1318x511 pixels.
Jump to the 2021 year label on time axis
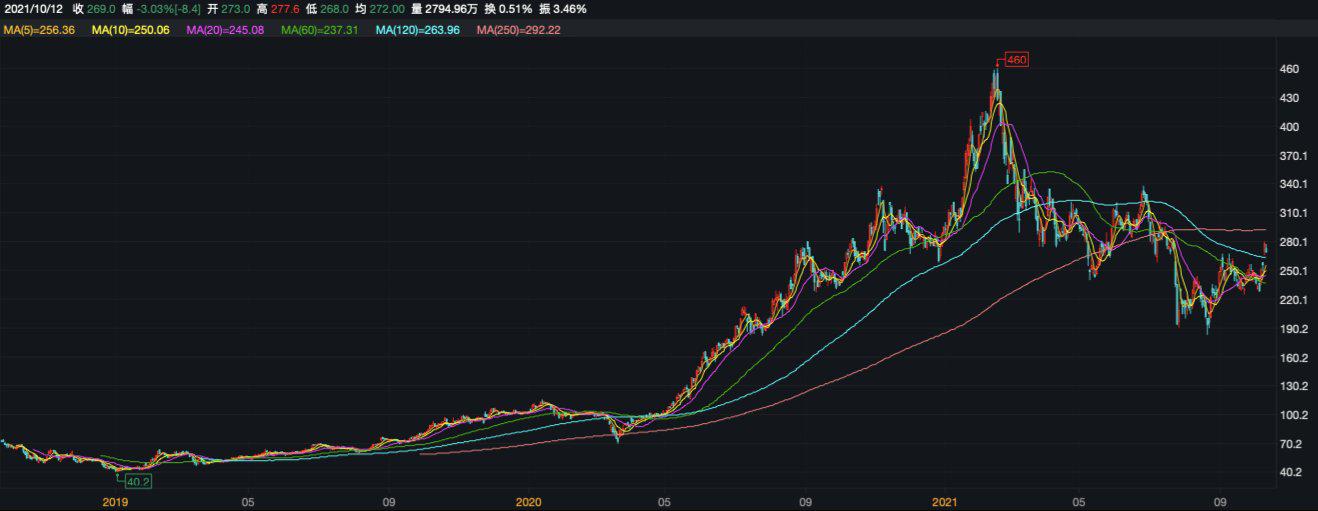pyautogui.click(x=946, y=501)
